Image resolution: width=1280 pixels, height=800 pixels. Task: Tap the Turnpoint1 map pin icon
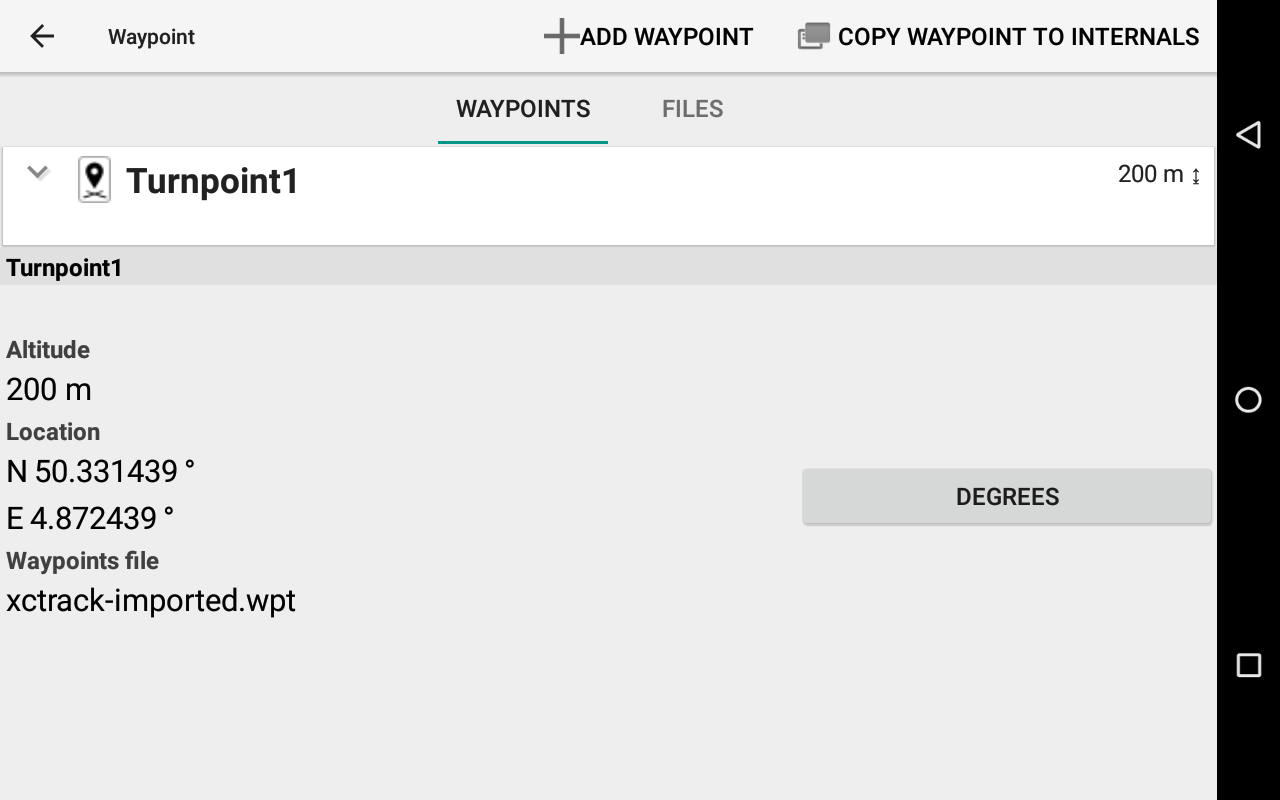tap(95, 181)
